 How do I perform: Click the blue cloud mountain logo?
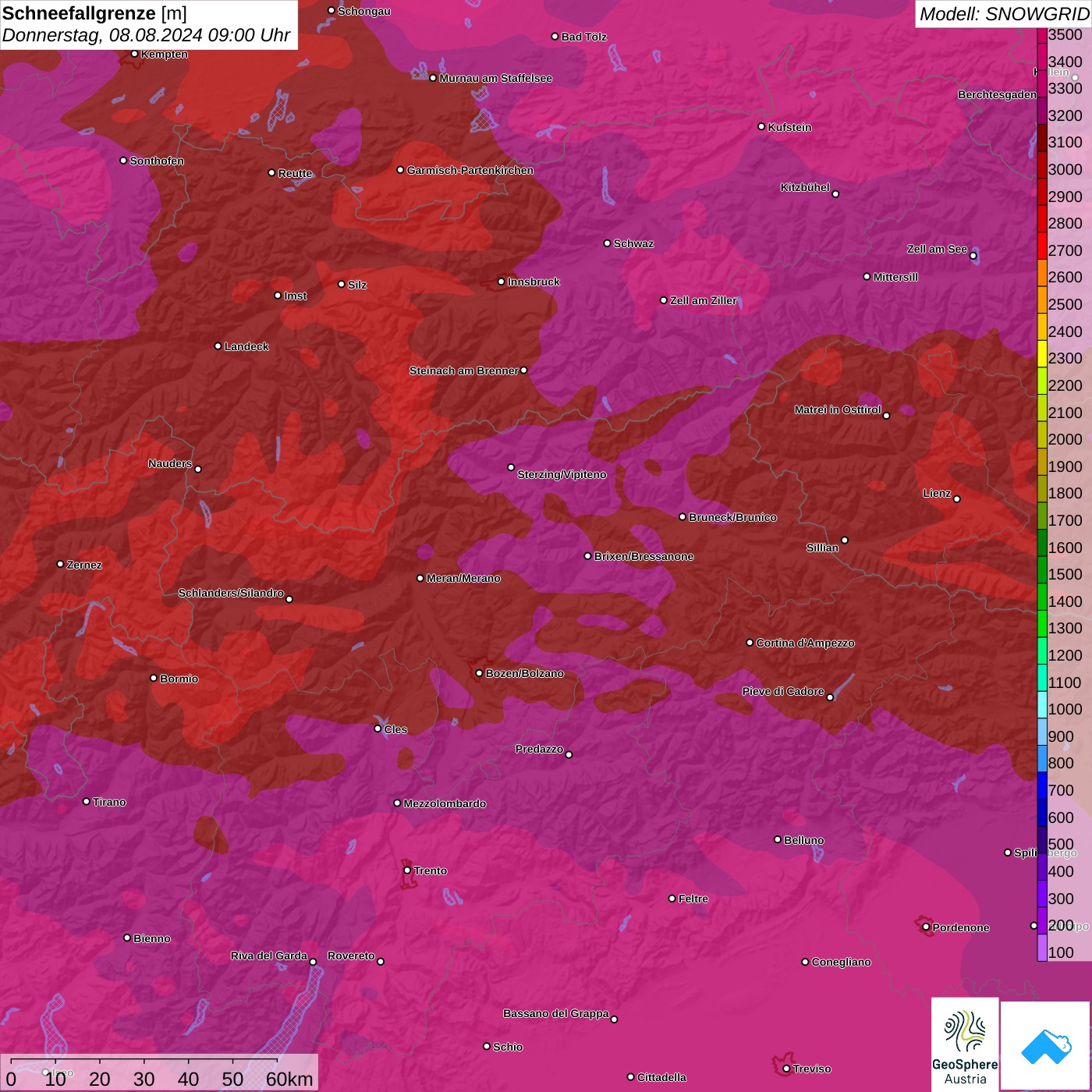[x=1046, y=1046]
